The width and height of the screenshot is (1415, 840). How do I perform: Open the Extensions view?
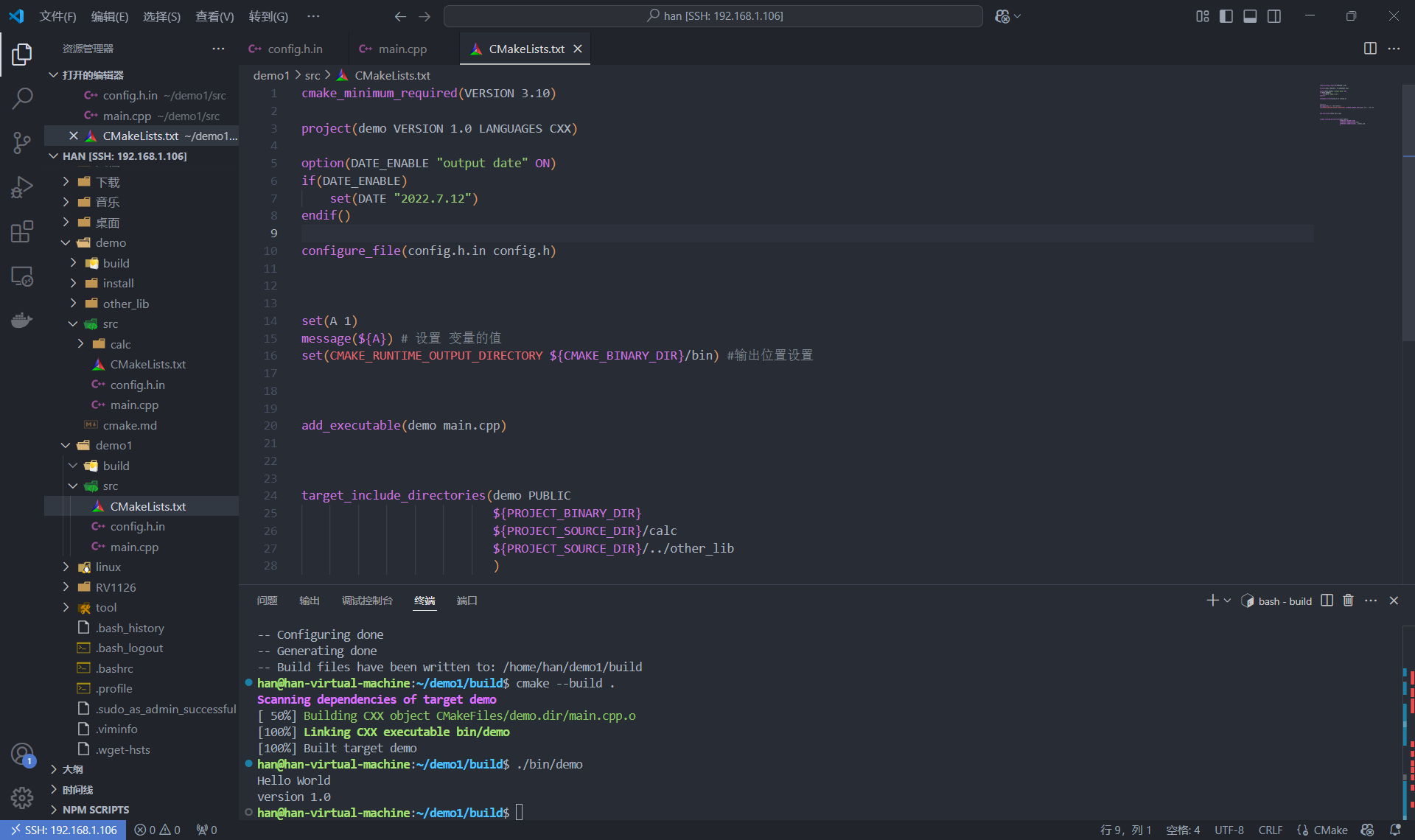(22, 231)
